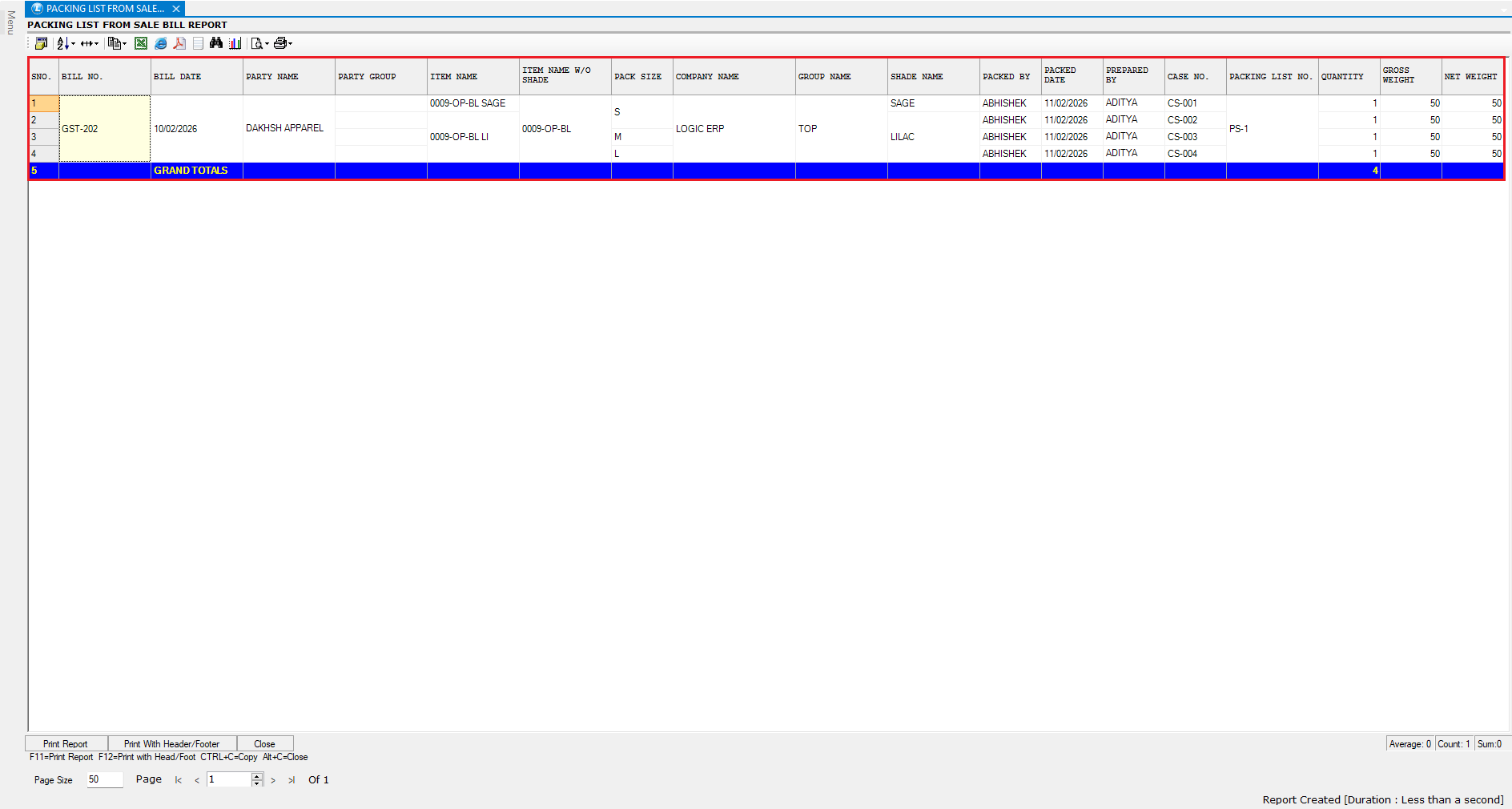Click the Print Report button

click(66, 743)
